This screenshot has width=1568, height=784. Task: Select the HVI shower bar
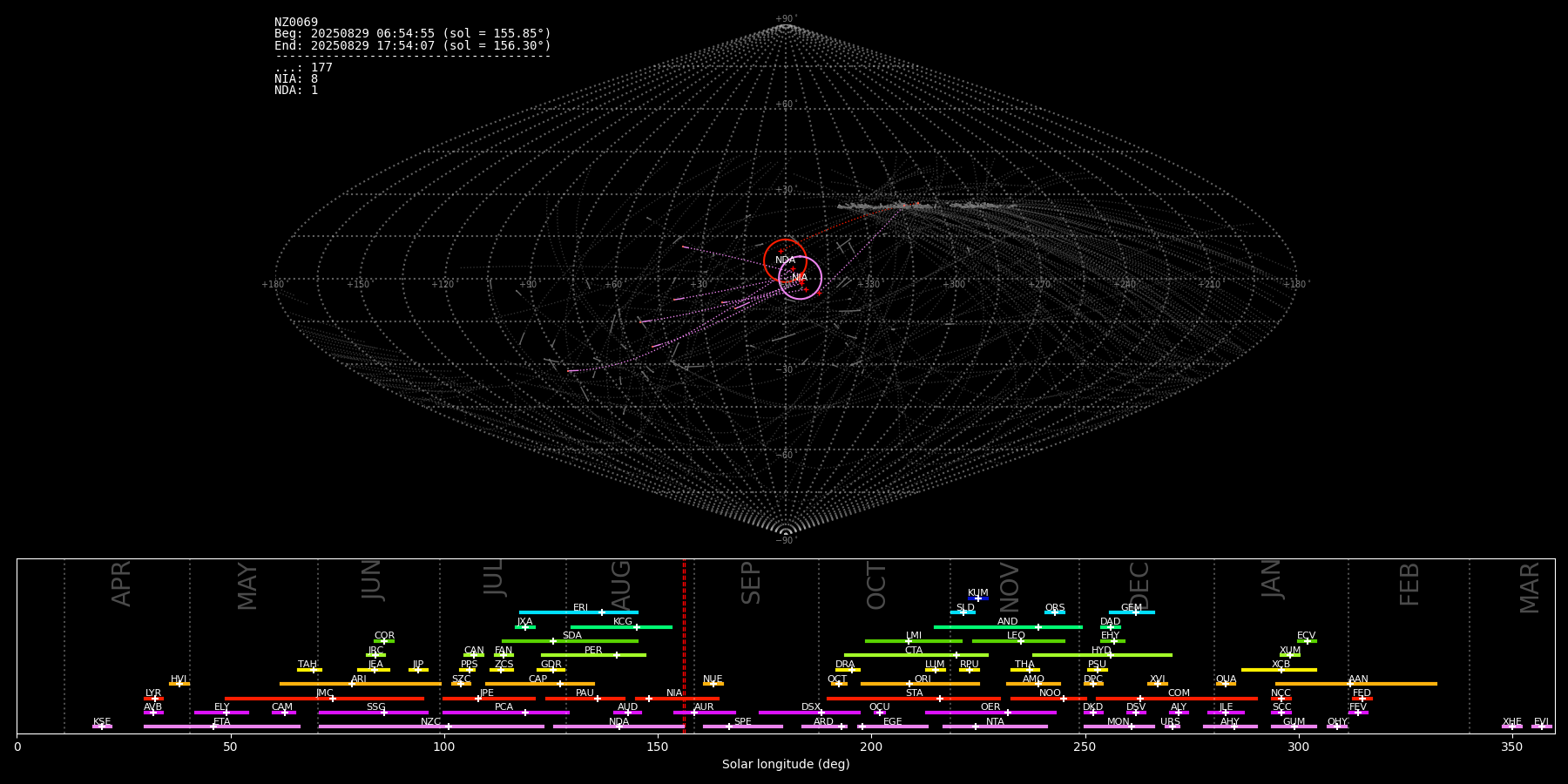click(x=179, y=684)
